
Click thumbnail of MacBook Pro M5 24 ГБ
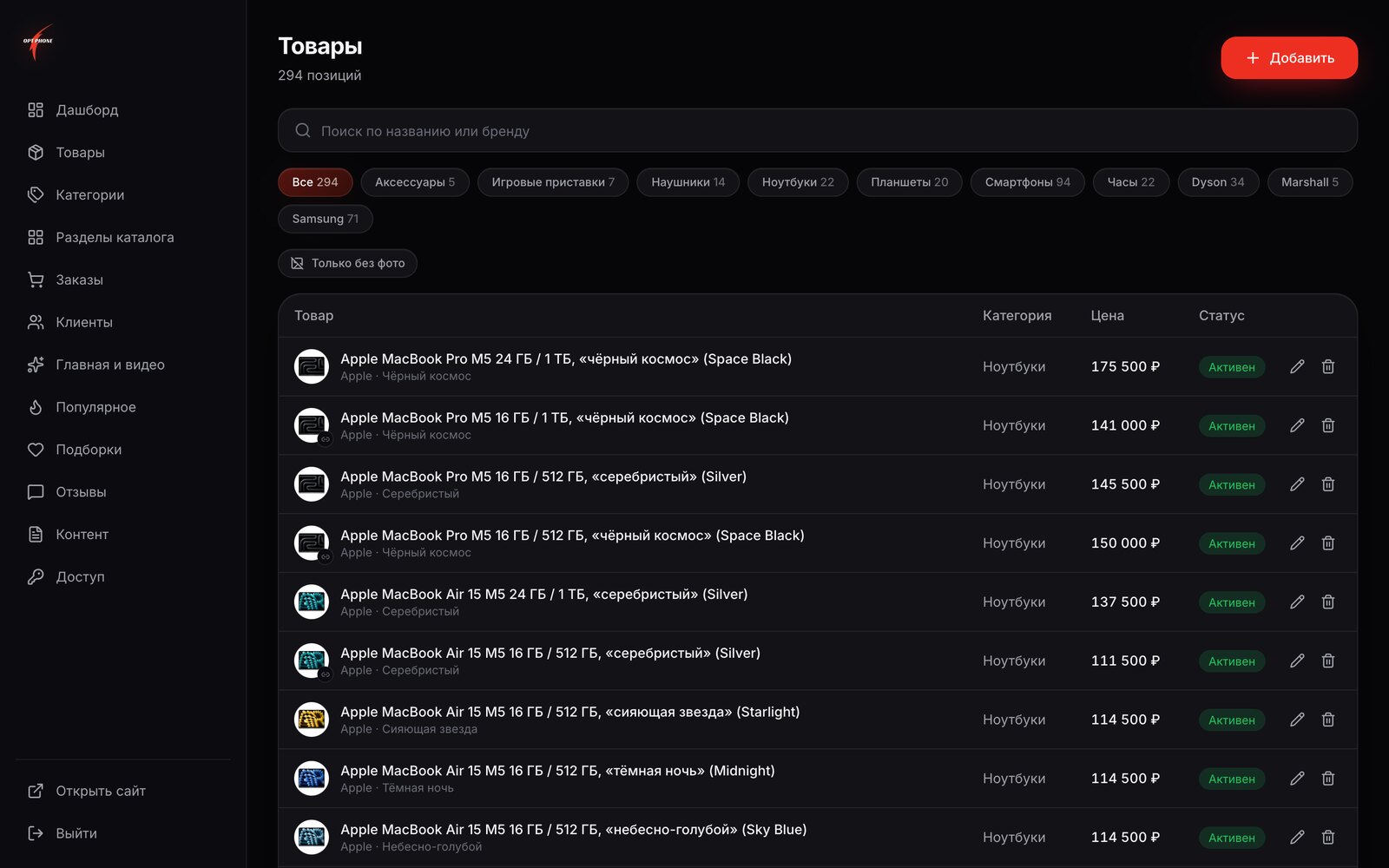coord(312,367)
